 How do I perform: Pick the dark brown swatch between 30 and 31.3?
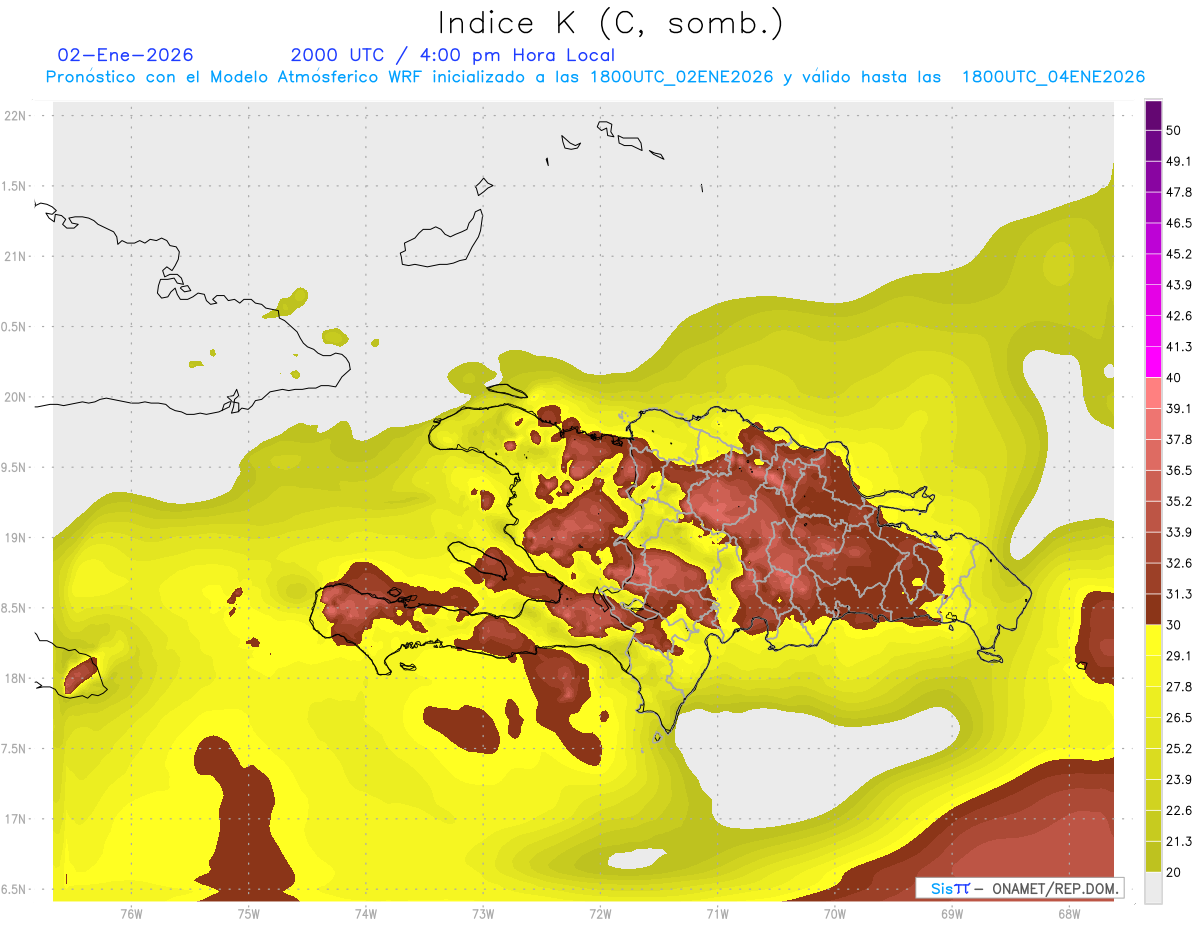coord(1153,609)
